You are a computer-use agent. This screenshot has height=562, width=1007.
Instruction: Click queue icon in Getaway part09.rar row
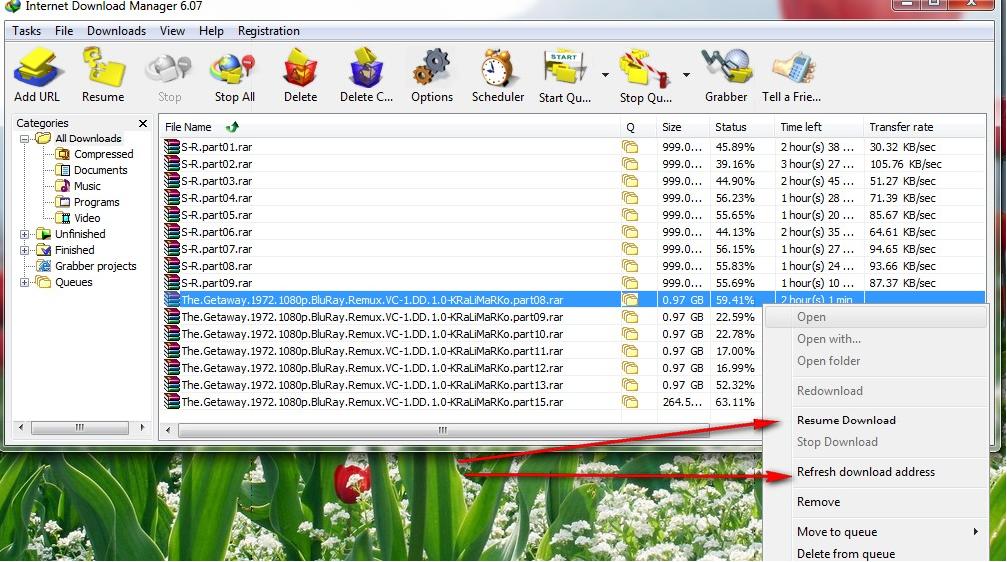click(x=630, y=317)
